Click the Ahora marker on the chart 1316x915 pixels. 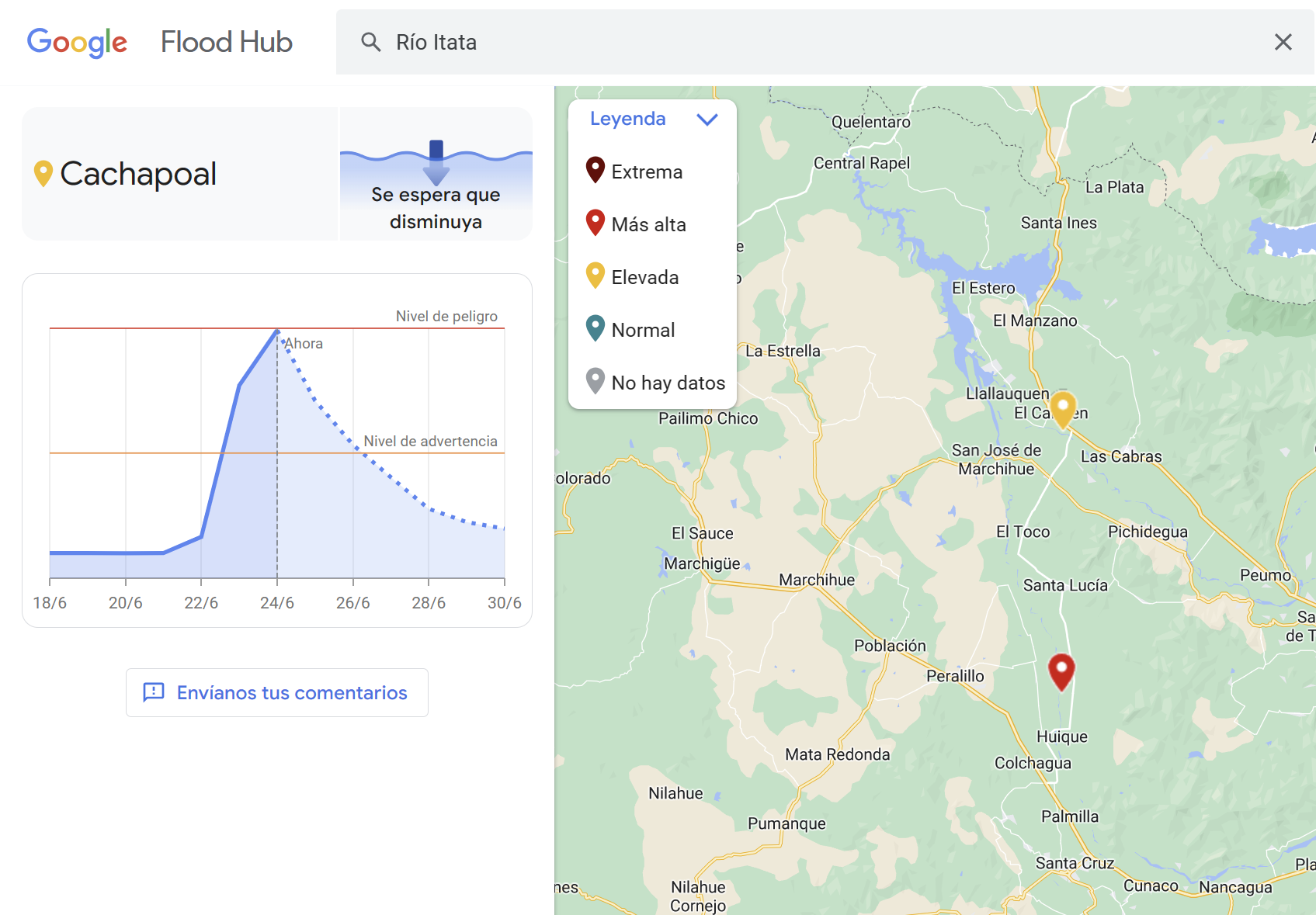[303, 343]
